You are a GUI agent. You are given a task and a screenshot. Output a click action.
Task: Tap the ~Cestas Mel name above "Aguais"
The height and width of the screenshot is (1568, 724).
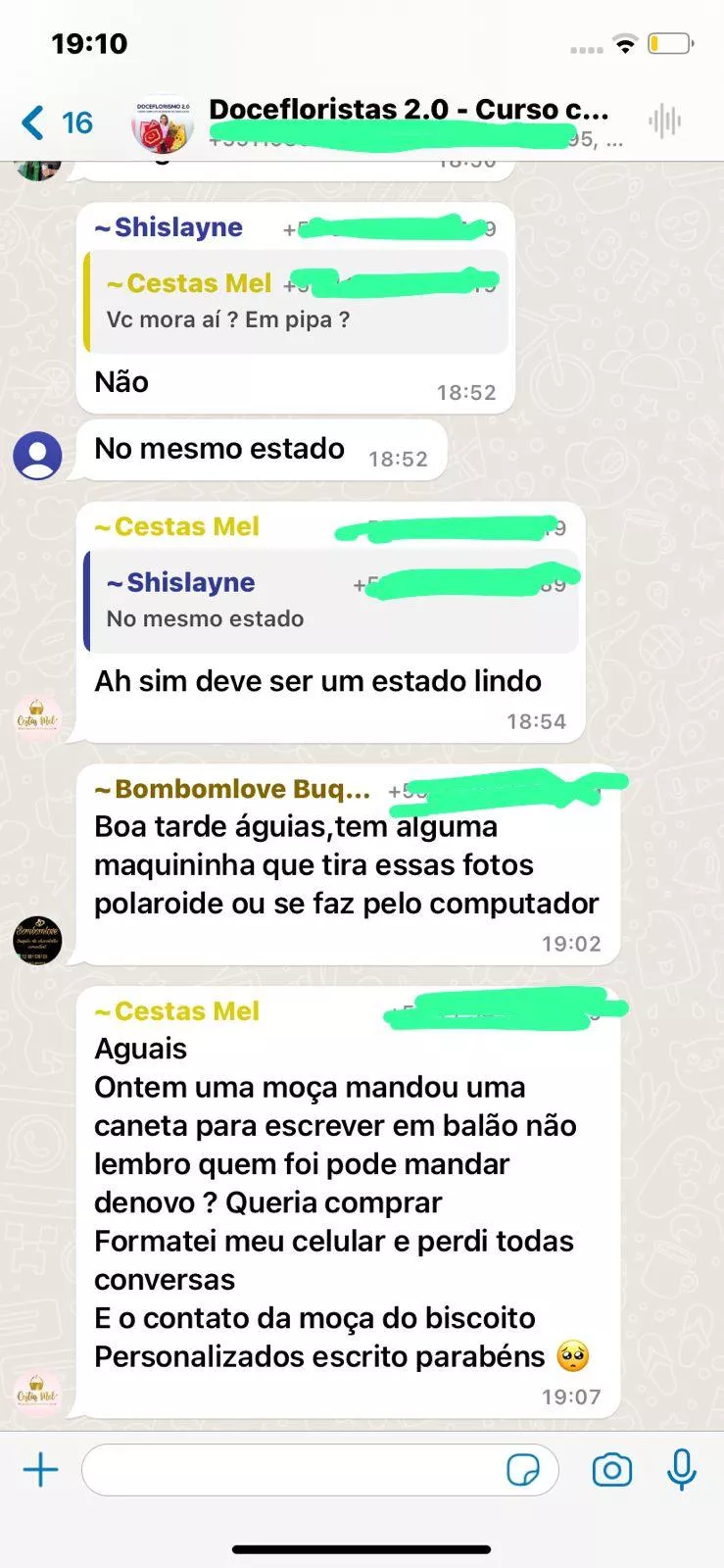(177, 1011)
